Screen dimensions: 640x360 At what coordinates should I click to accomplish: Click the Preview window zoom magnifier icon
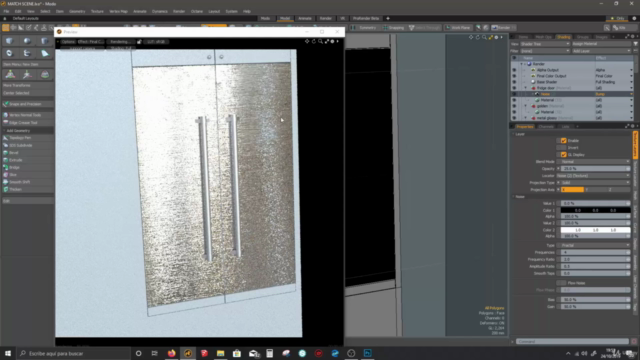[320, 41]
